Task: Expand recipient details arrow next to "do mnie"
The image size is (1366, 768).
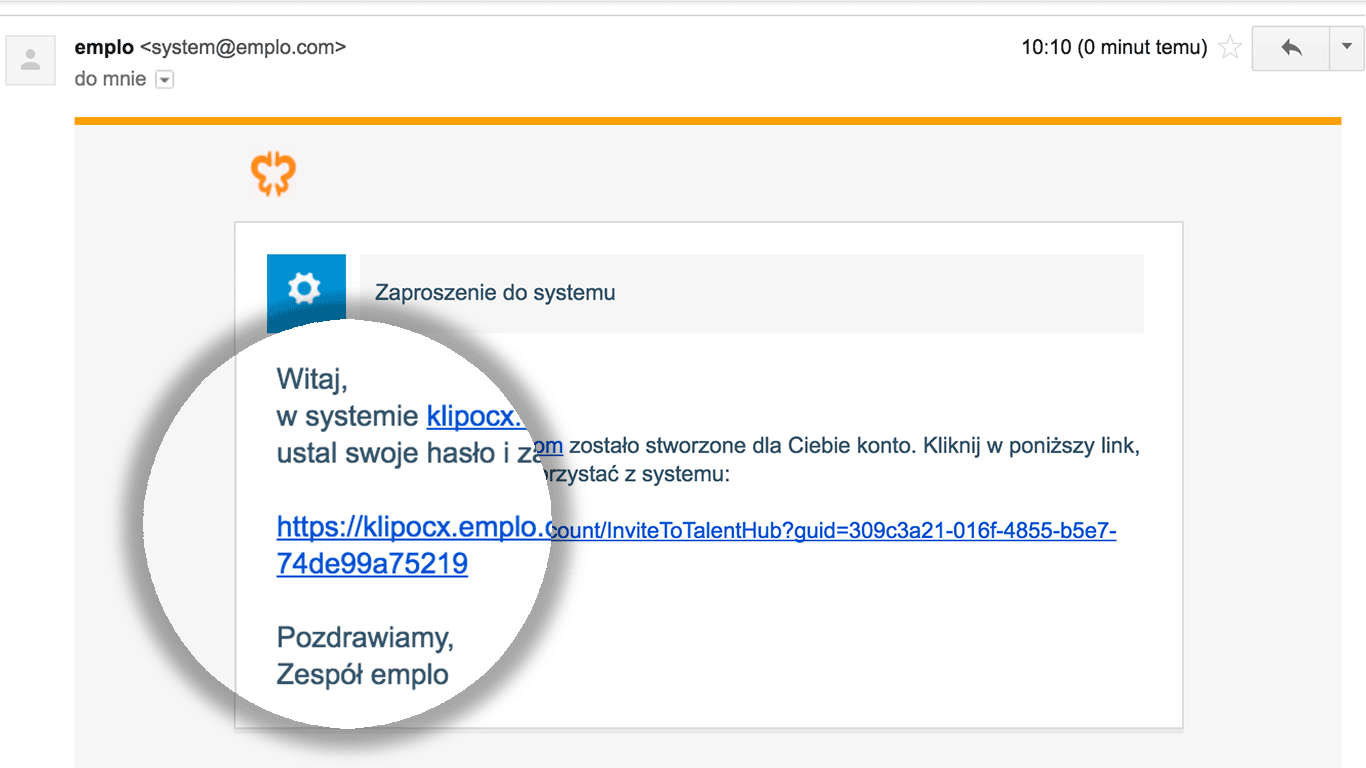Action: 165,80
